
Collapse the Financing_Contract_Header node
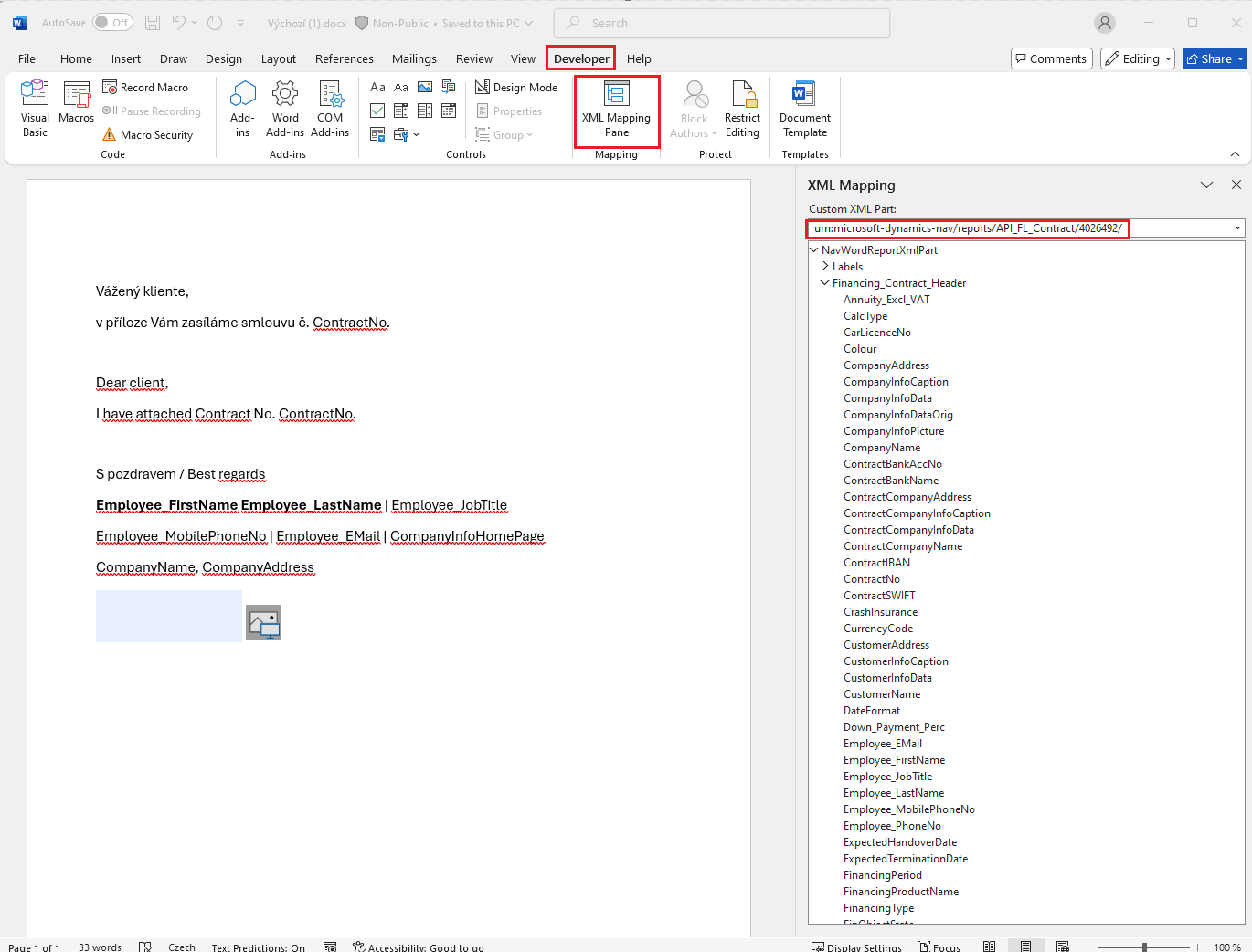(825, 283)
